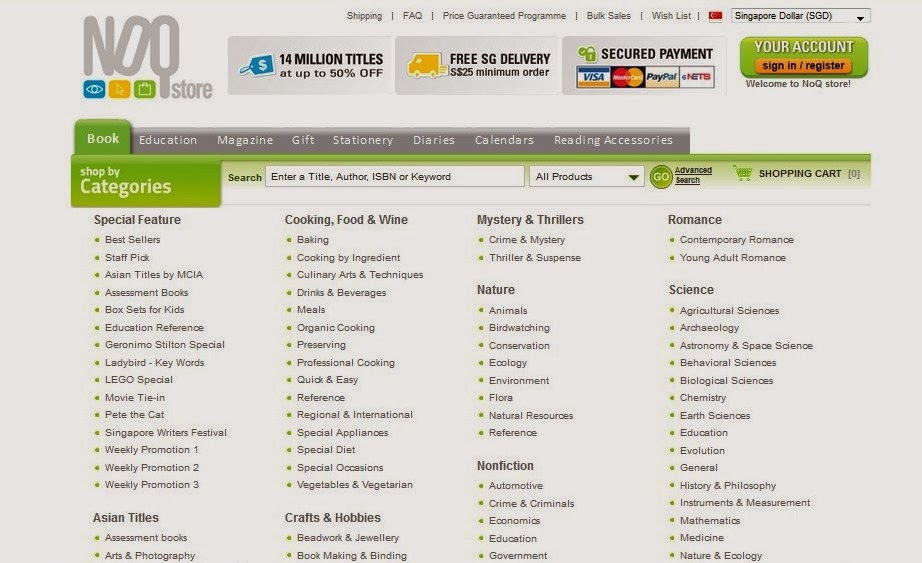
Task: Open the Gift tab
Action: tap(303, 140)
